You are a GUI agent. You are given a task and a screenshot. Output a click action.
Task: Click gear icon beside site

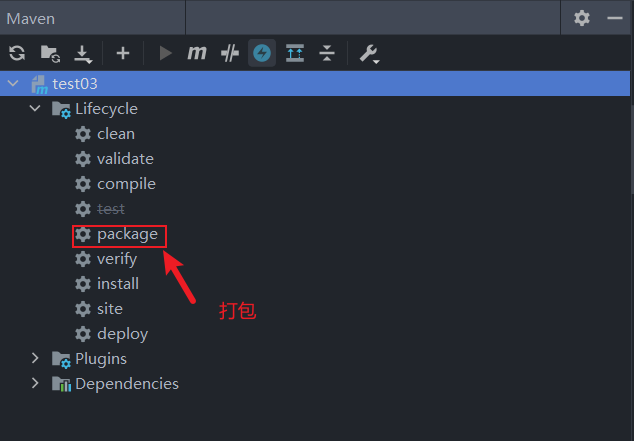[83, 309]
